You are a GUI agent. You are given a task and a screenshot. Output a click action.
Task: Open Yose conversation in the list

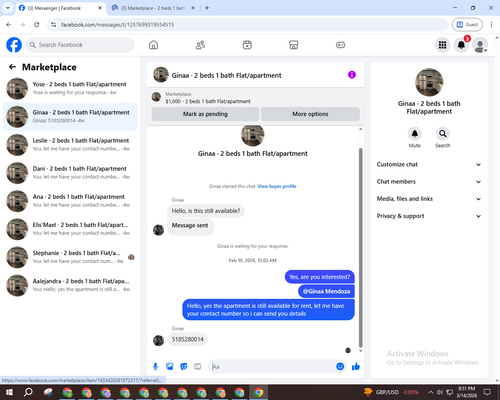pos(70,88)
